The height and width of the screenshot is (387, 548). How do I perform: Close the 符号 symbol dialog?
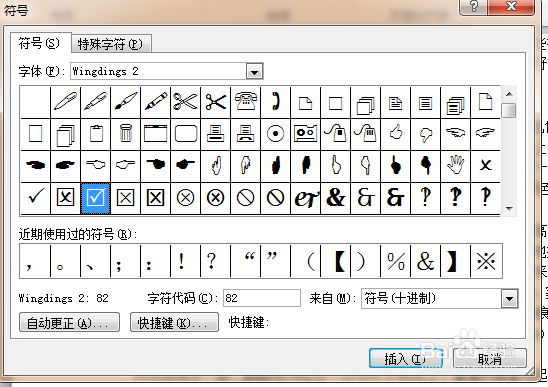[511, 6]
